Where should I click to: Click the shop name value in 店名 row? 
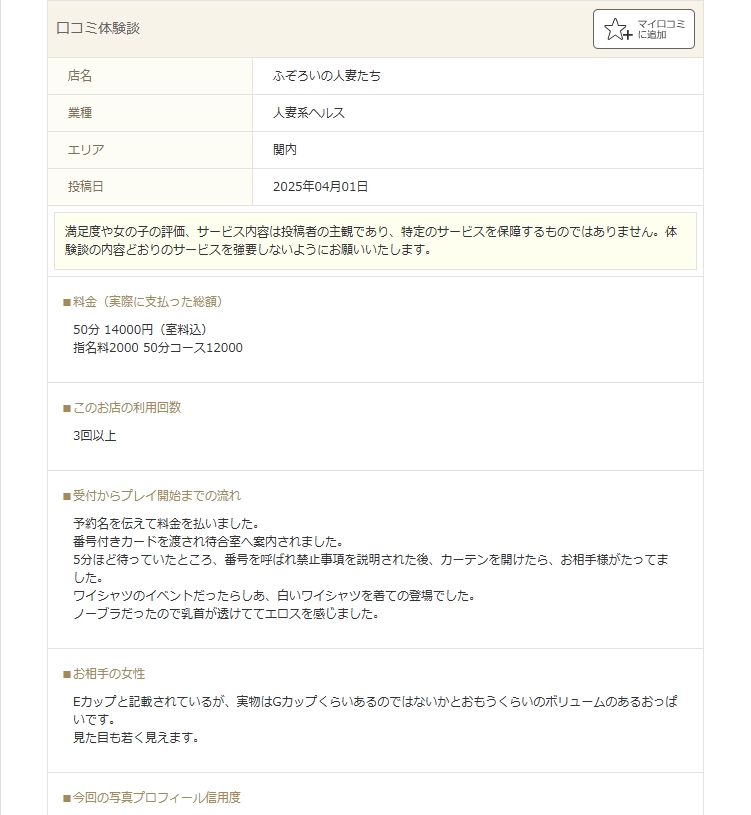[x=326, y=76]
